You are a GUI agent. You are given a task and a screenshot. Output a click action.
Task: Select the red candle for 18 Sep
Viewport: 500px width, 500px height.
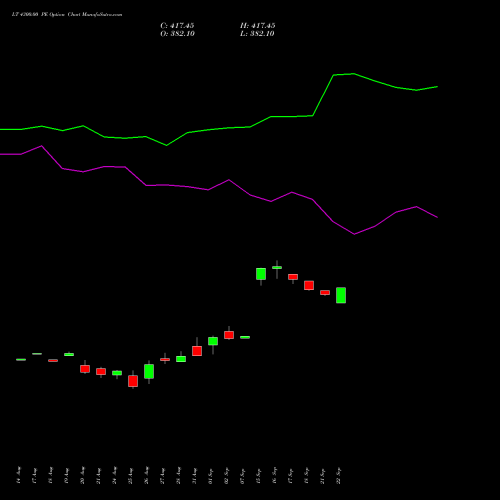(309, 285)
